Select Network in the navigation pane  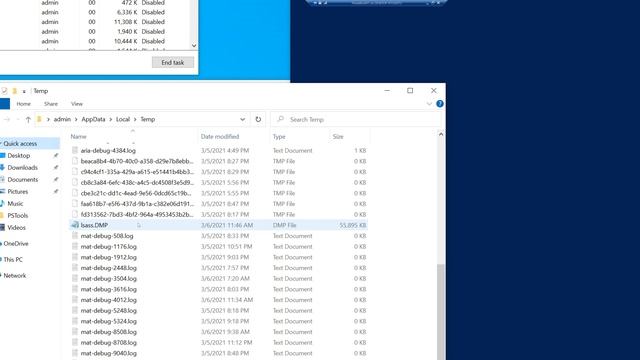point(15,276)
